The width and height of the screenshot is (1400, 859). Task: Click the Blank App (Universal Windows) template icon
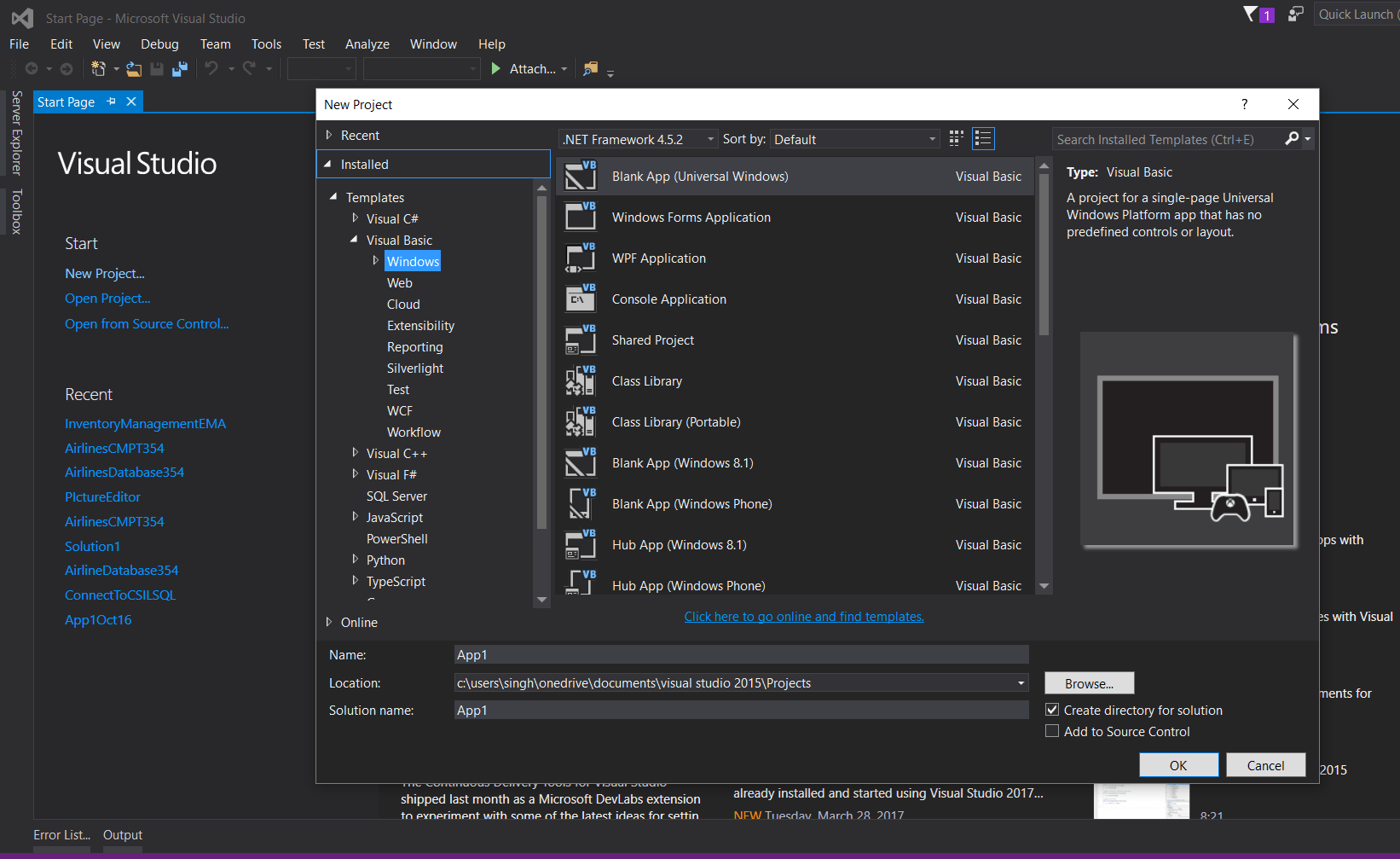pos(581,176)
